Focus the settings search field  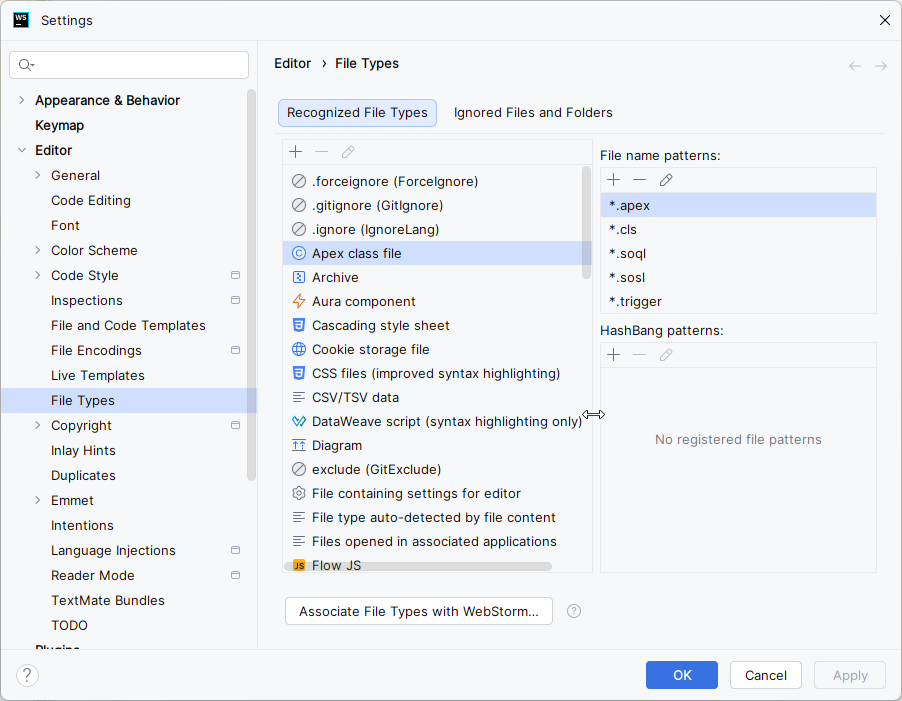click(129, 65)
